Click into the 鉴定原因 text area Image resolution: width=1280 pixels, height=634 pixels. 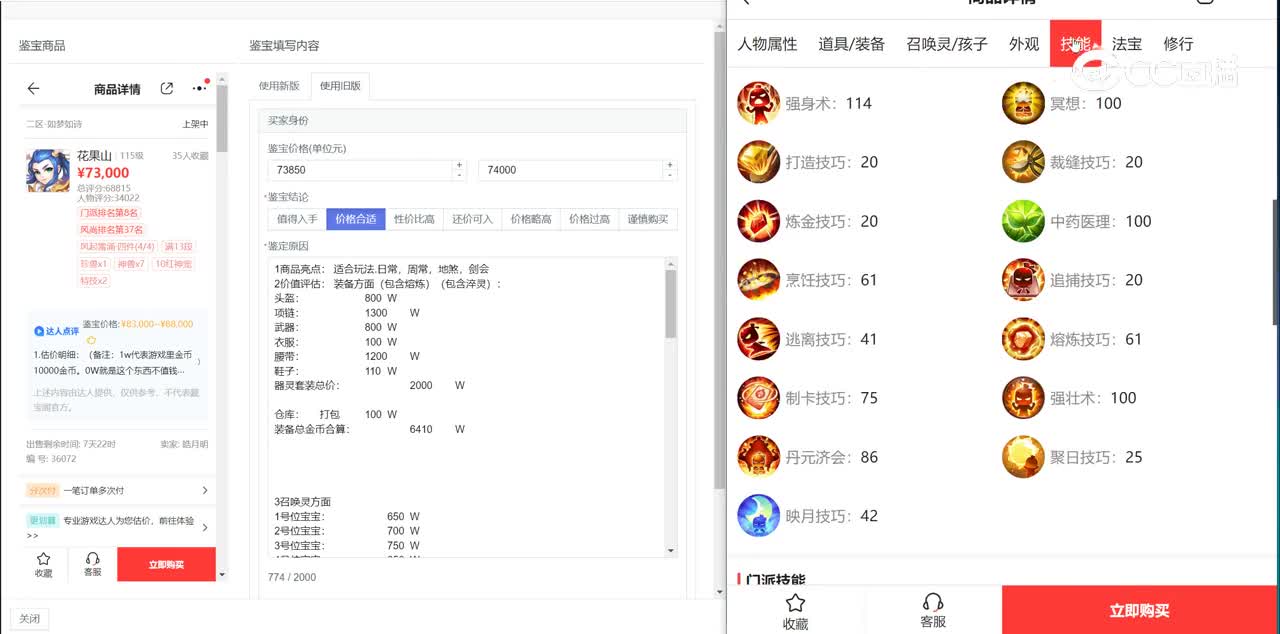466,408
